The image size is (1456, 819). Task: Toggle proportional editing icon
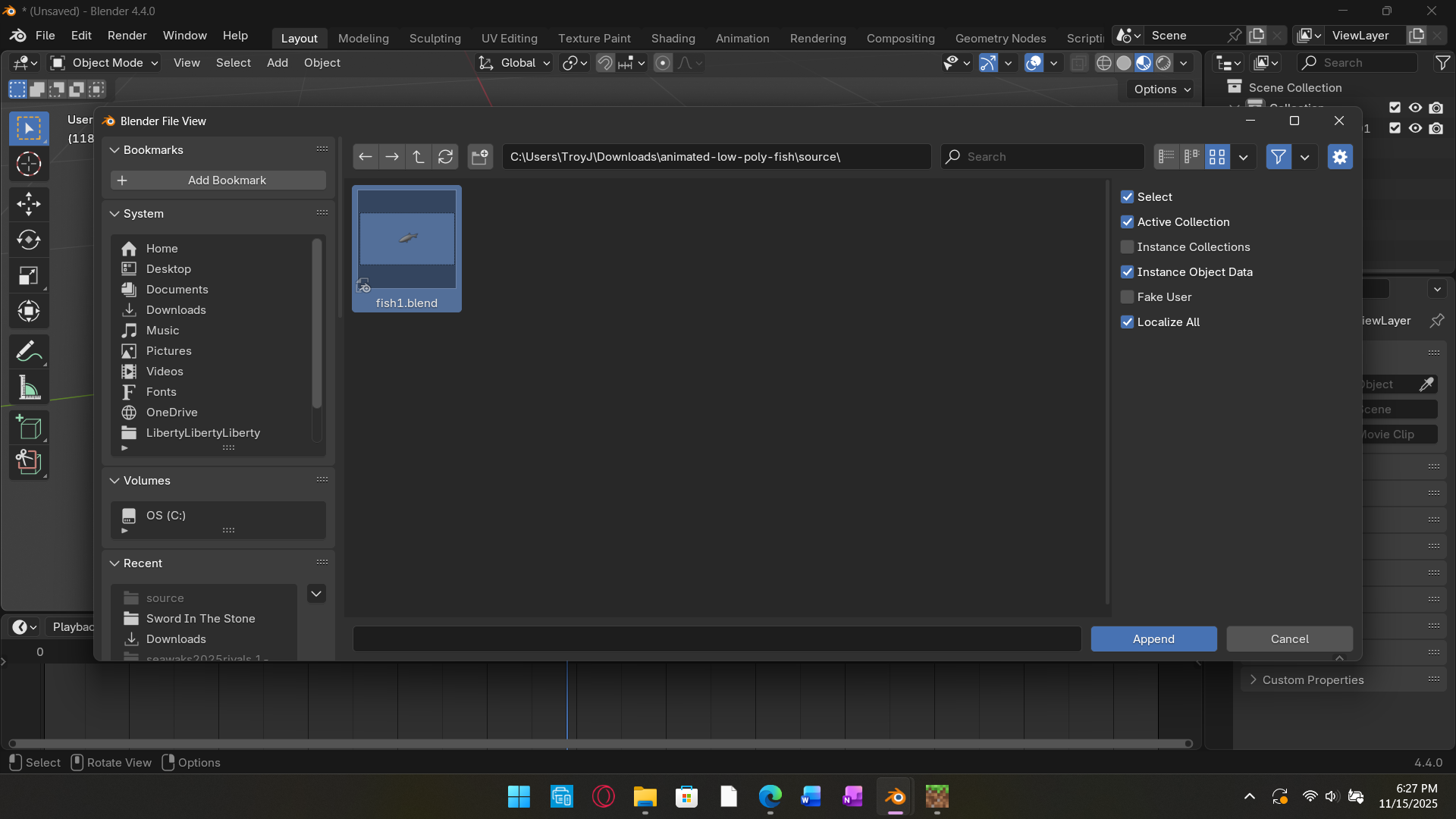point(663,63)
